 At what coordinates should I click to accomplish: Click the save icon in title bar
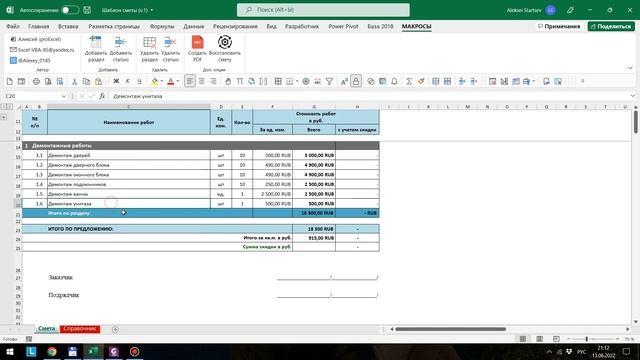click(x=87, y=10)
